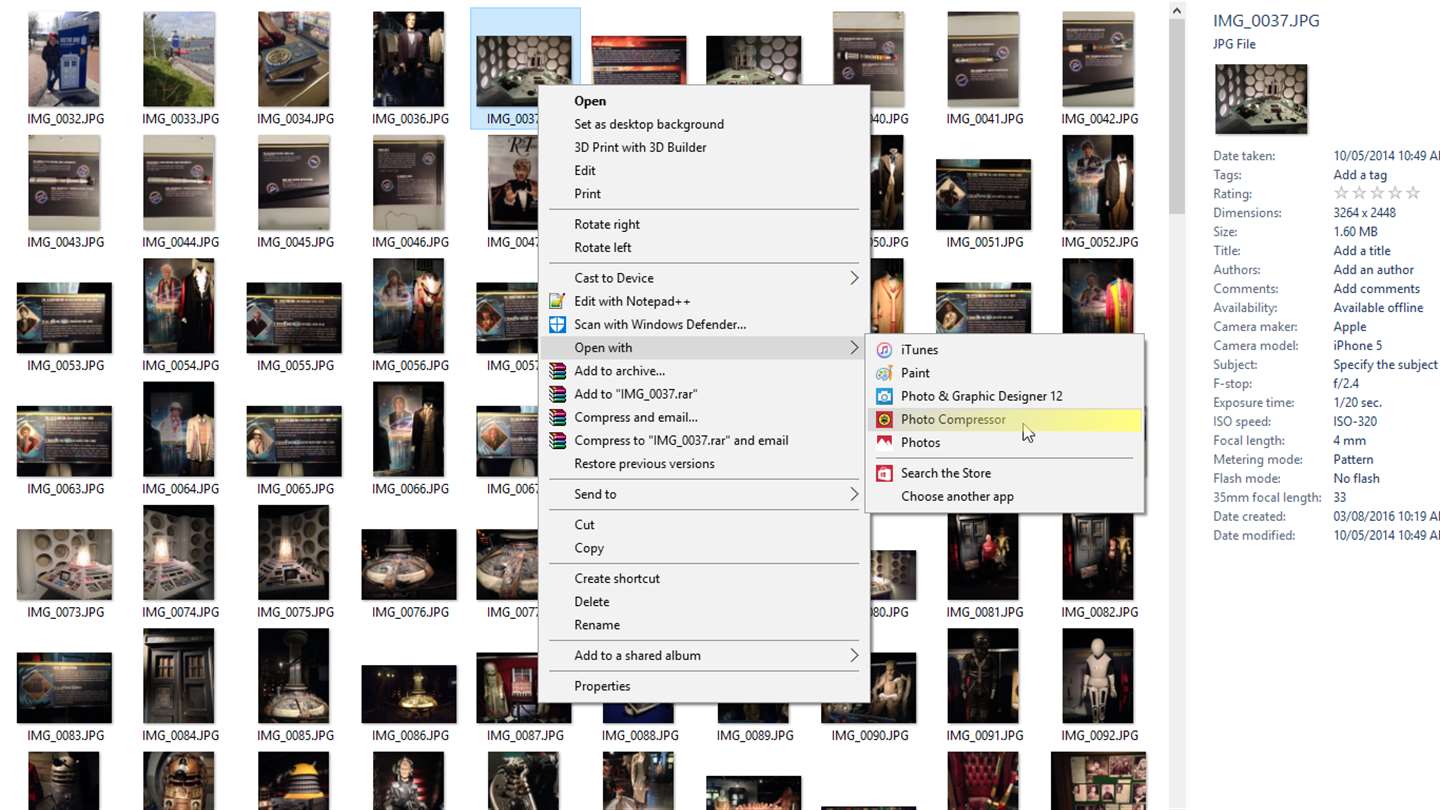Click the iTunes icon in Open with submenu
1440x810 pixels.
pyautogui.click(x=884, y=350)
